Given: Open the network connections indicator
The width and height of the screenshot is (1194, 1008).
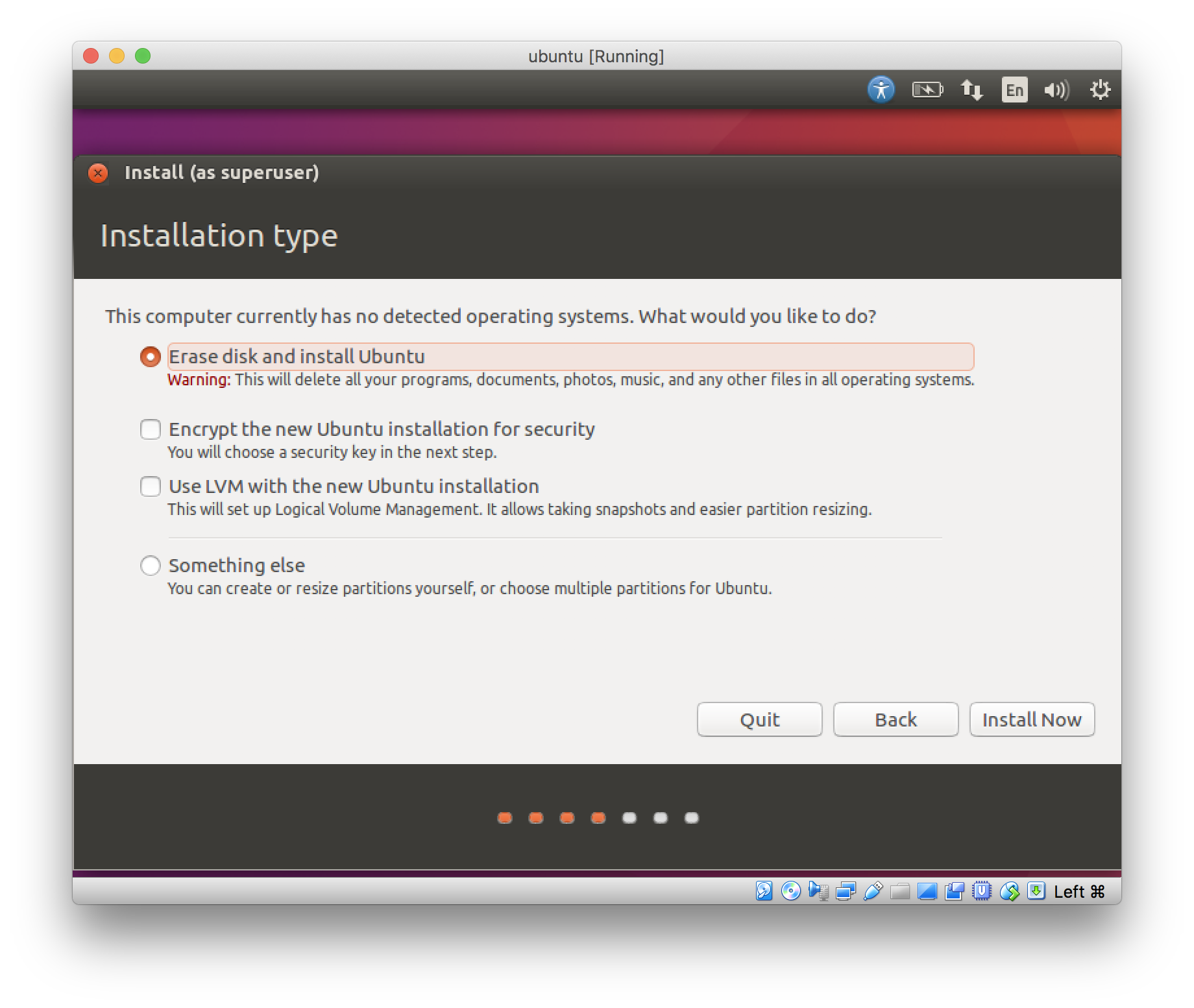Looking at the screenshot, I should tap(971, 90).
